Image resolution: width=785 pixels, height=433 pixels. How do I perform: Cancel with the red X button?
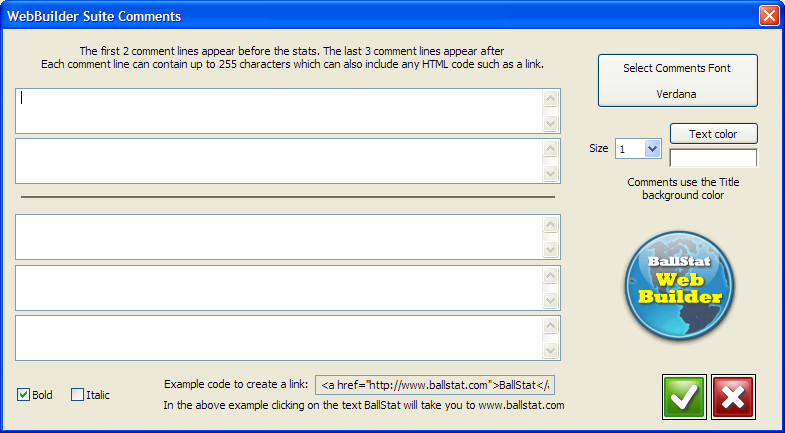click(x=733, y=397)
